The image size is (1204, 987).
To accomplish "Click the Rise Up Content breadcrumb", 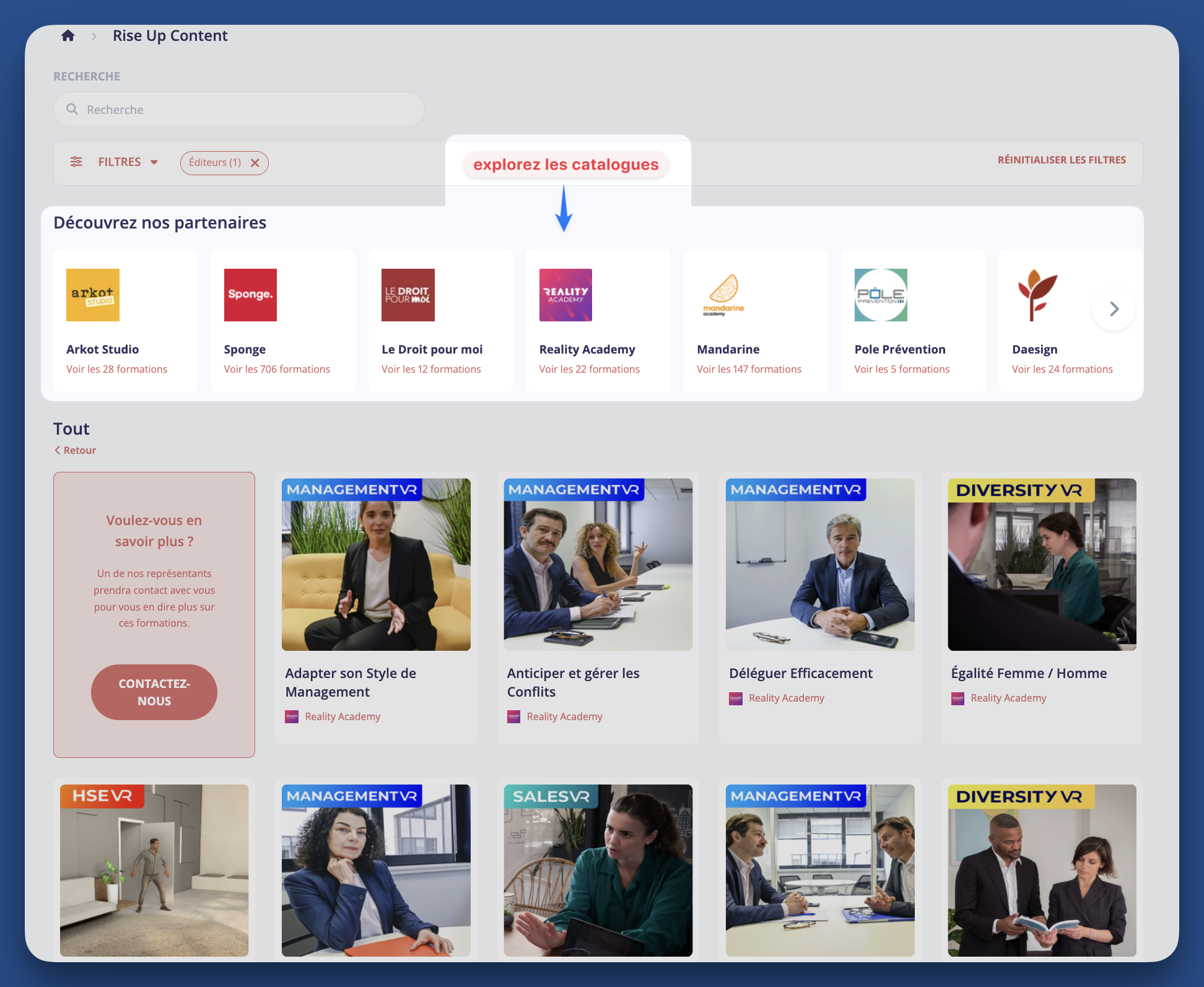I will pos(170,36).
